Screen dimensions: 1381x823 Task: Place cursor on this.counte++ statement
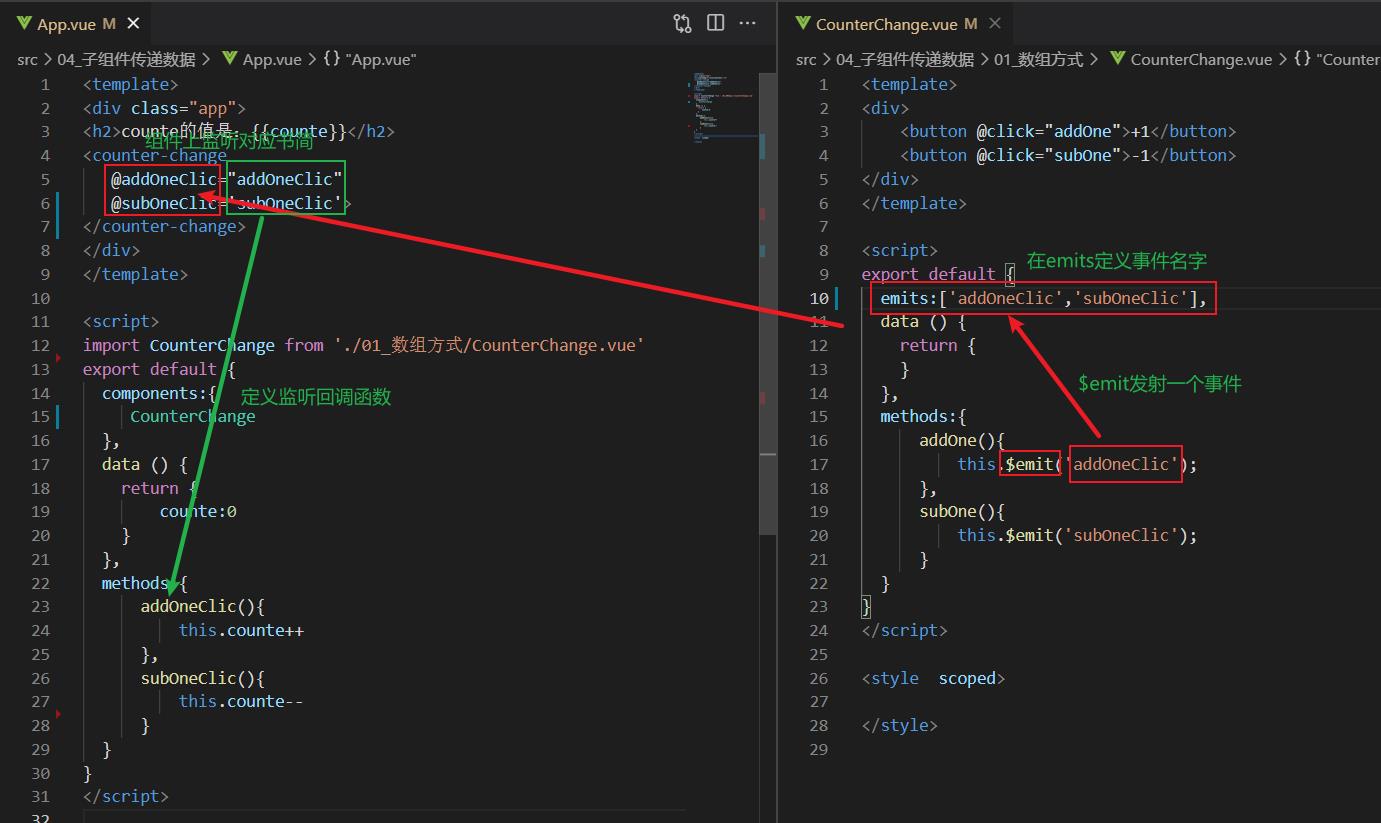click(241, 630)
